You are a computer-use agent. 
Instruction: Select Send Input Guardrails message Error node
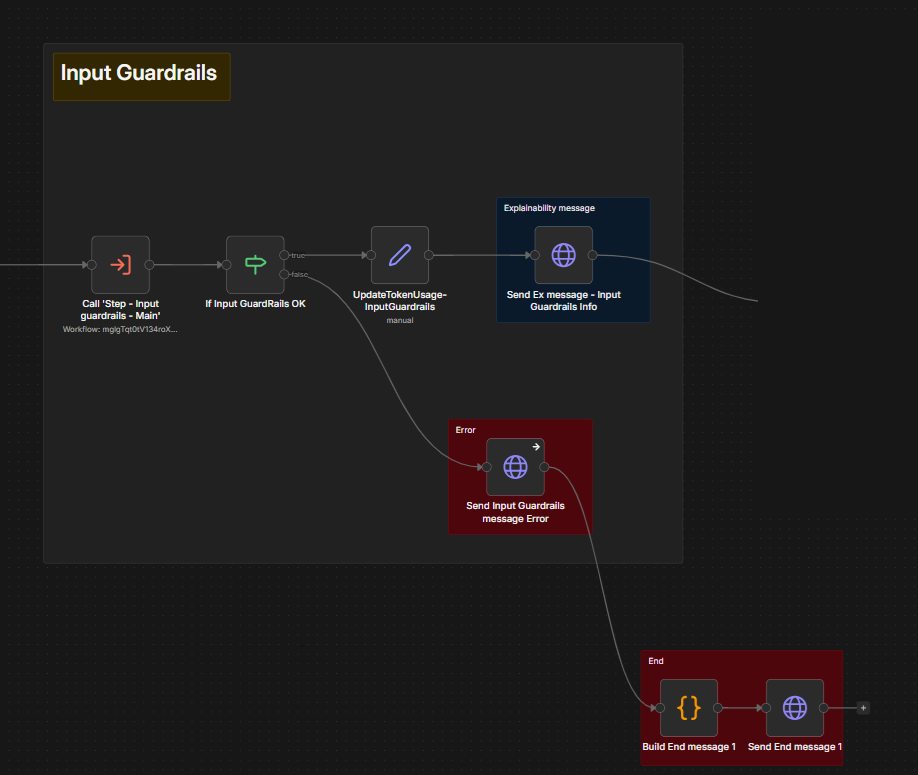[515, 467]
